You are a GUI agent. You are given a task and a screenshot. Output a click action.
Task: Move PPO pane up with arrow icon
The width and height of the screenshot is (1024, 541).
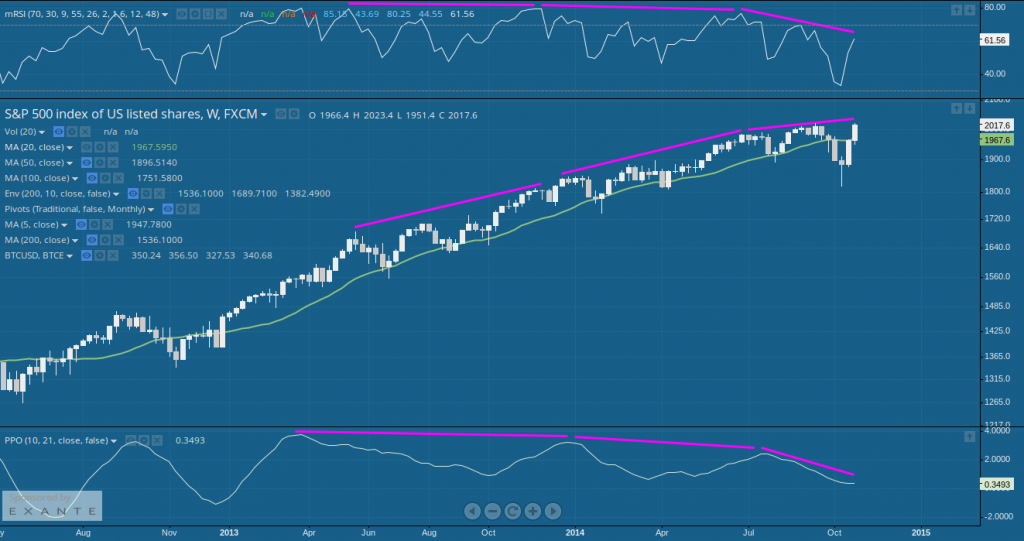pyautogui.click(x=968, y=437)
